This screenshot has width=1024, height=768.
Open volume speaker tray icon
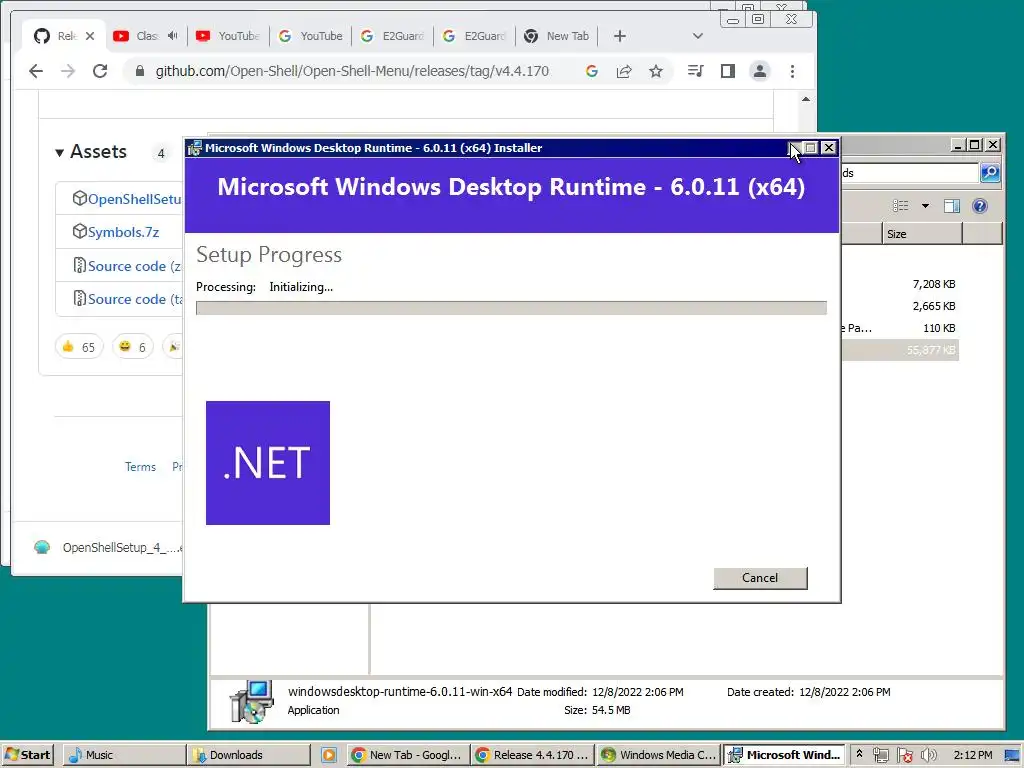click(928, 755)
